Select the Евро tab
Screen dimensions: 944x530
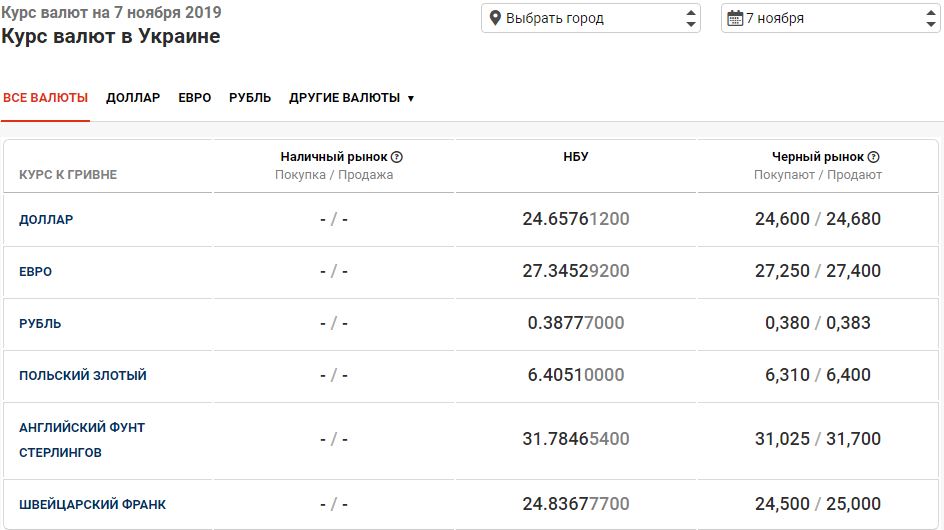195,98
